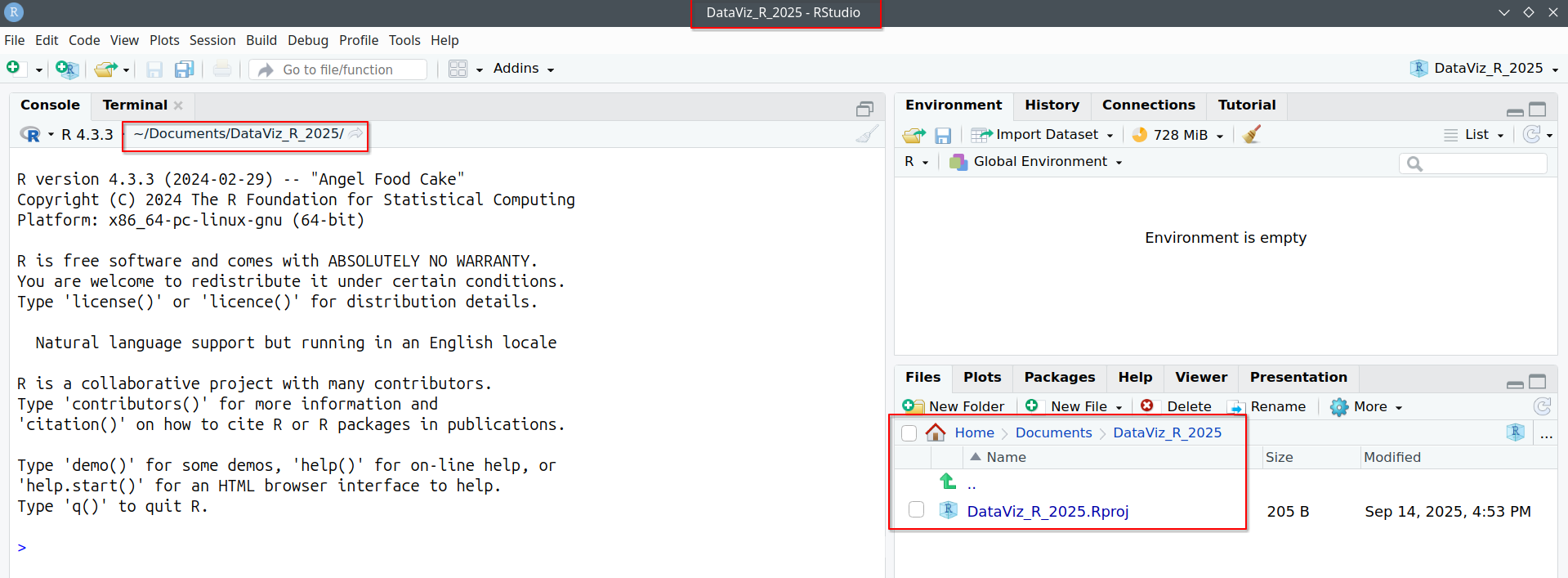
Task: Maximize the Files pane
Action: coord(1538,382)
